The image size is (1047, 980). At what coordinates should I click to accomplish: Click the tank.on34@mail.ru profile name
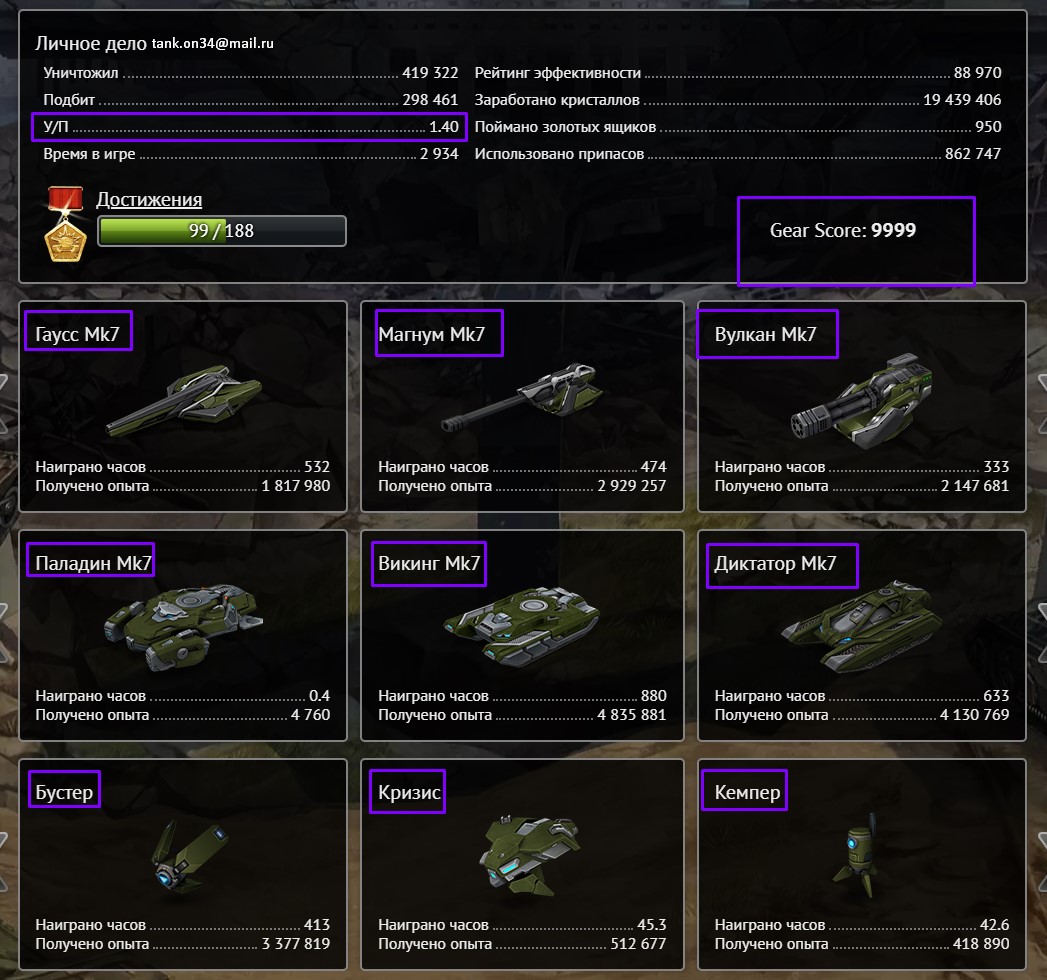[x=212, y=43]
